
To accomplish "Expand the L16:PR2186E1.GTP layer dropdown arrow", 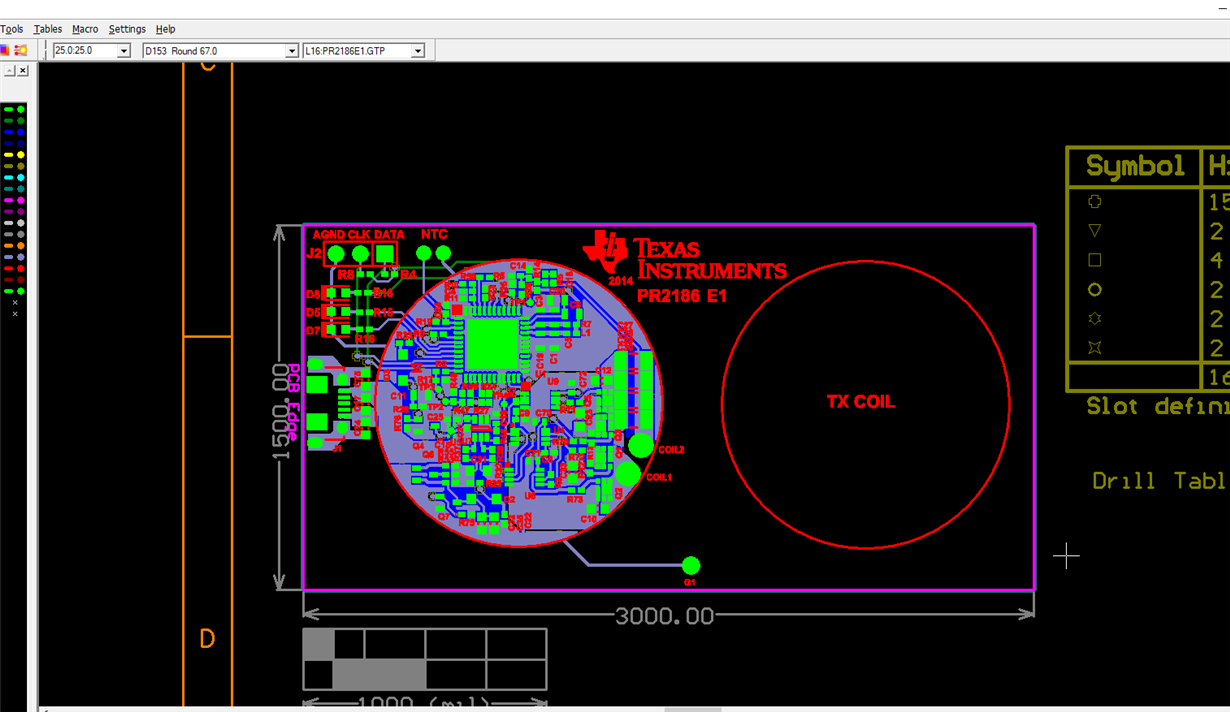I will tap(418, 50).
